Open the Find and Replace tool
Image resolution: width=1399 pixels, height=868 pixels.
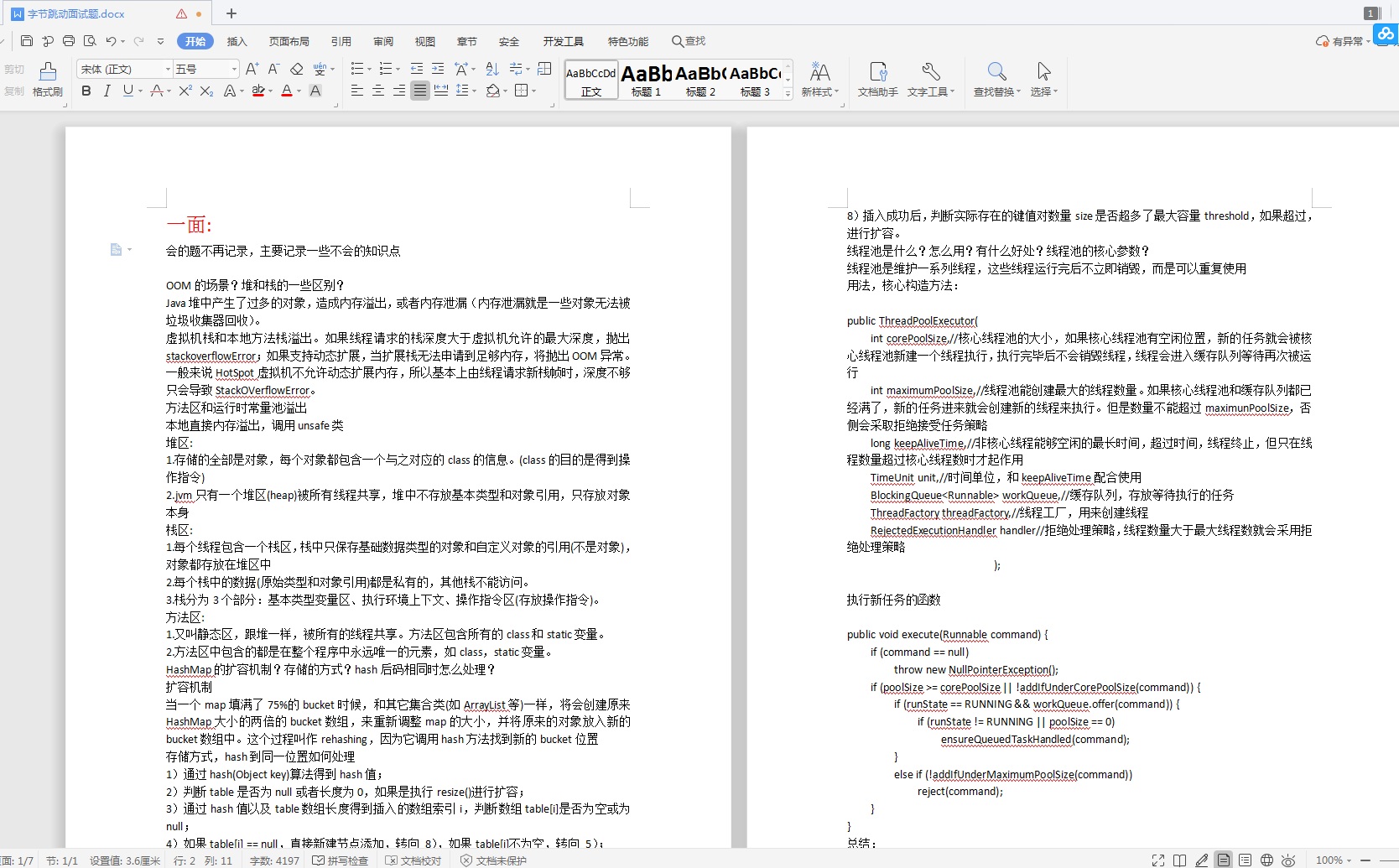point(994,80)
